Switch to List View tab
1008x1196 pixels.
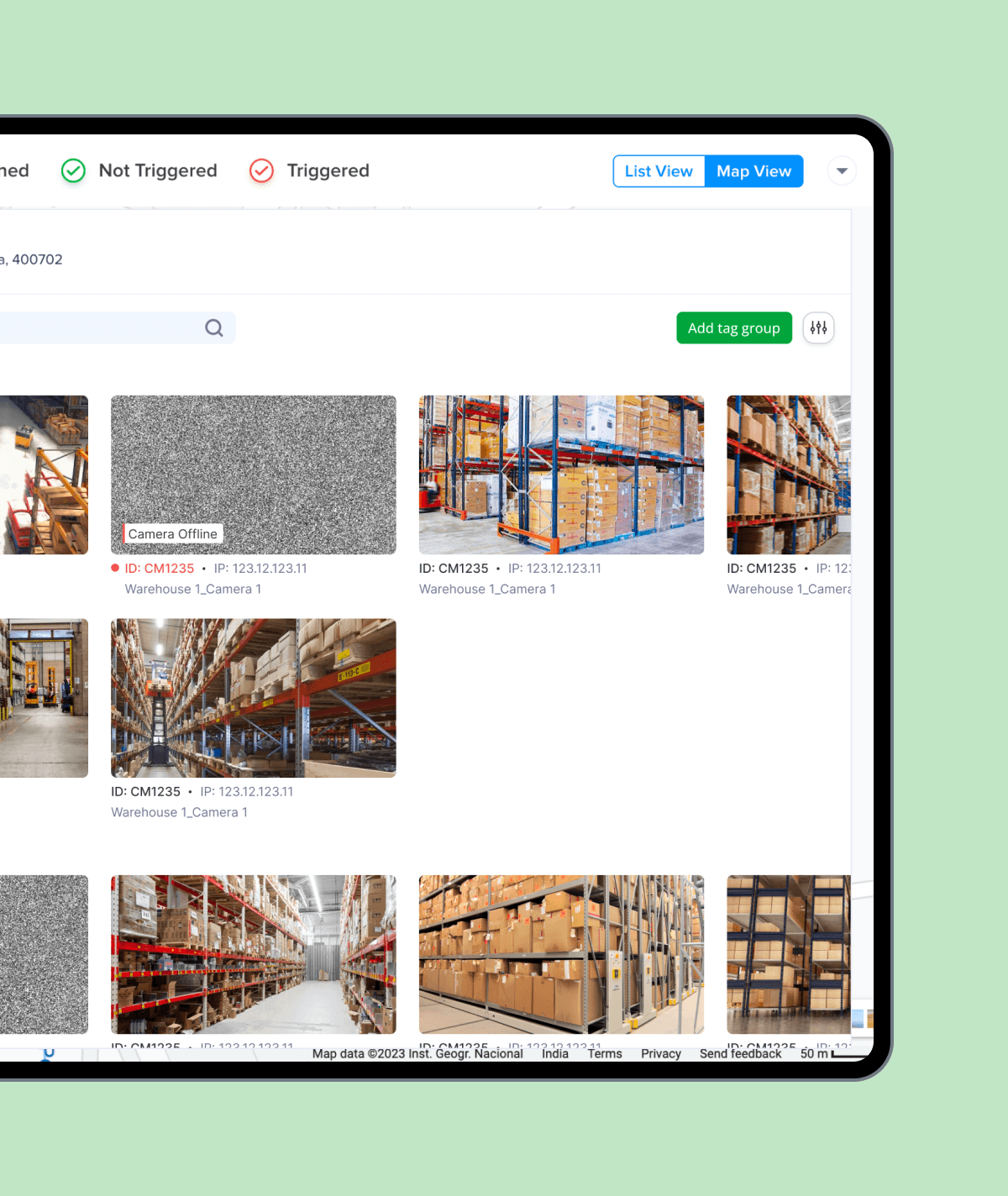coord(659,171)
